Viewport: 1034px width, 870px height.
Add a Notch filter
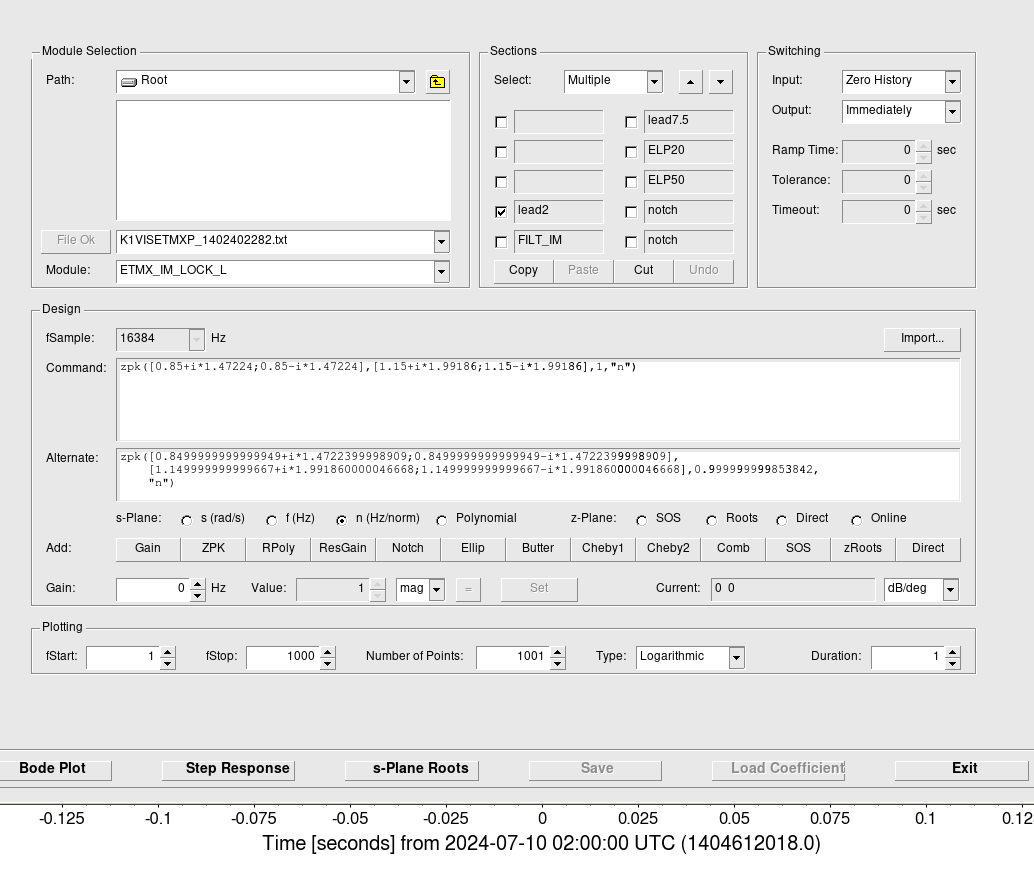click(408, 548)
